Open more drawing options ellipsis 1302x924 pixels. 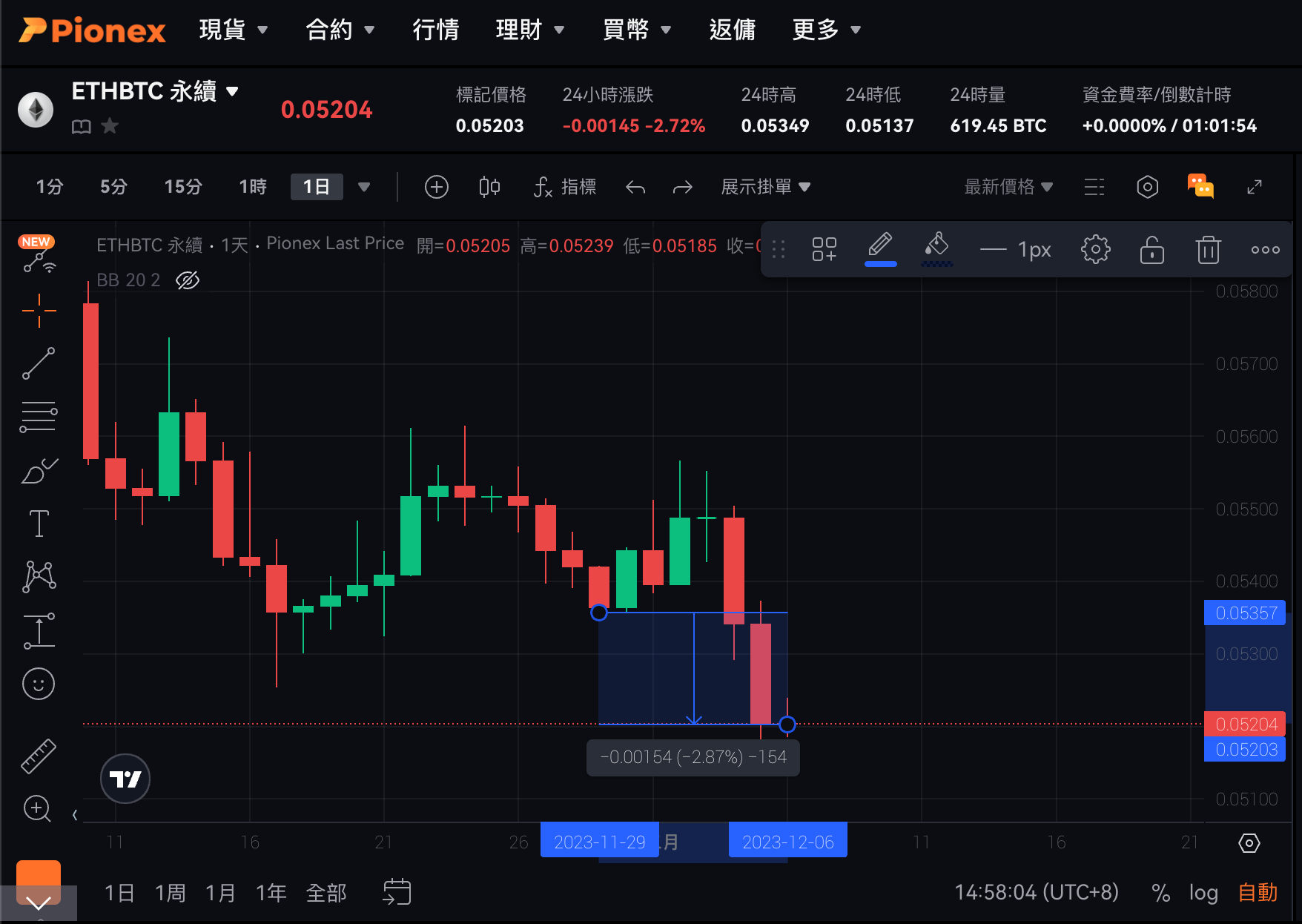[x=1265, y=250]
